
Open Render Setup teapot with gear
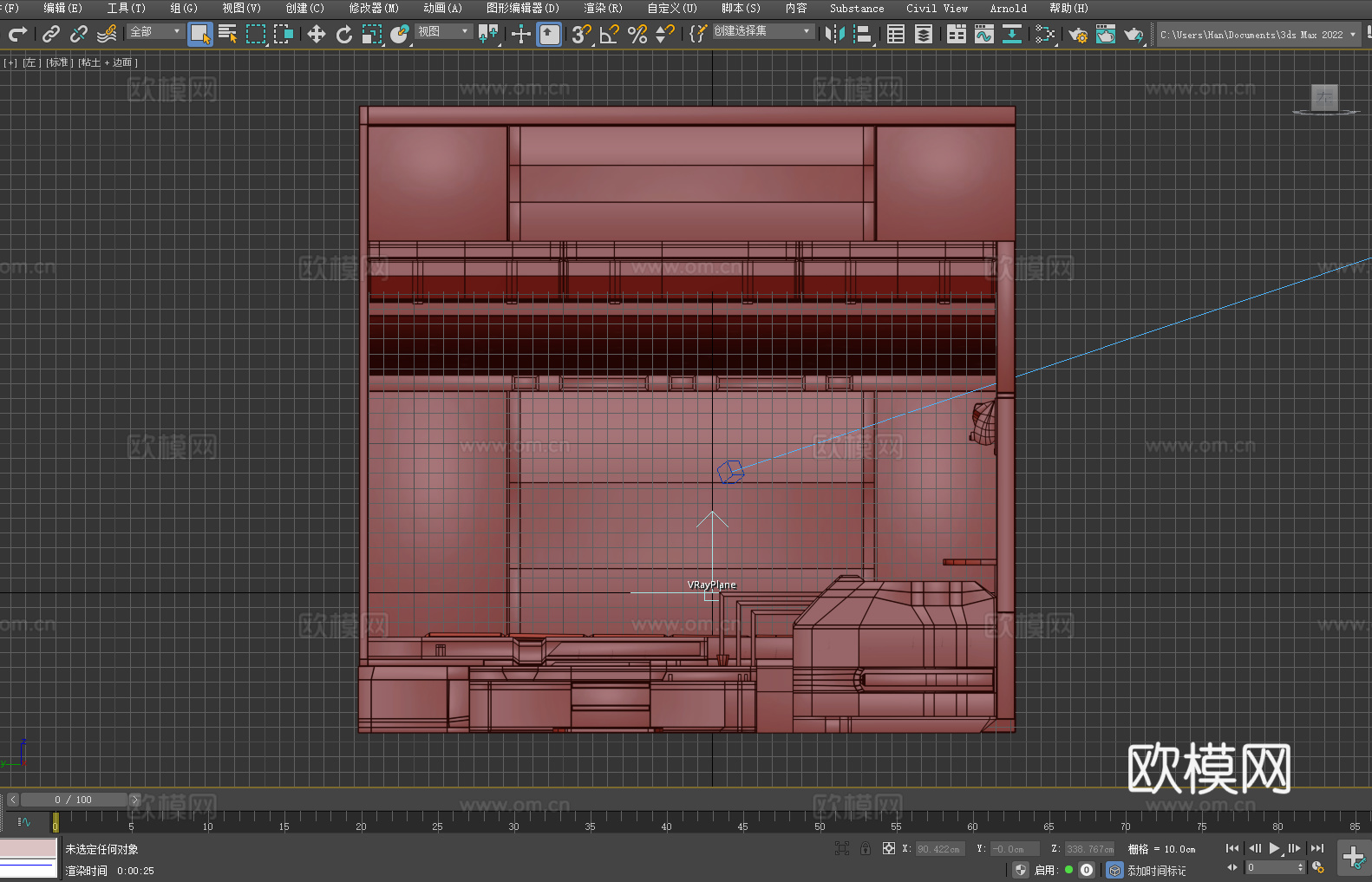pos(1077,34)
